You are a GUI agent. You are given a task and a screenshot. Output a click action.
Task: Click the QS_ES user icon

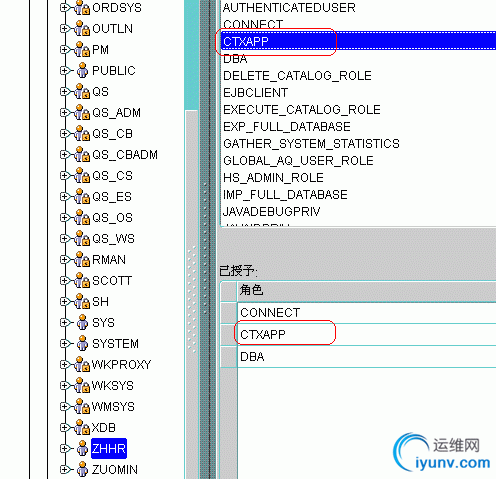pyautogui.click(x=82, y=197)
